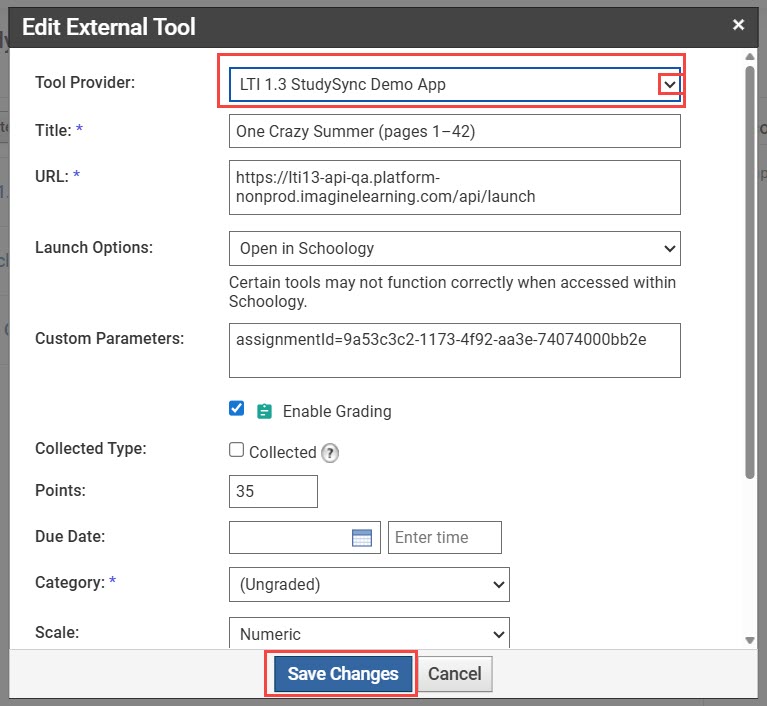Click the Due Date field
Viewport: 767px width, 706px height.
tap(304, 537)
